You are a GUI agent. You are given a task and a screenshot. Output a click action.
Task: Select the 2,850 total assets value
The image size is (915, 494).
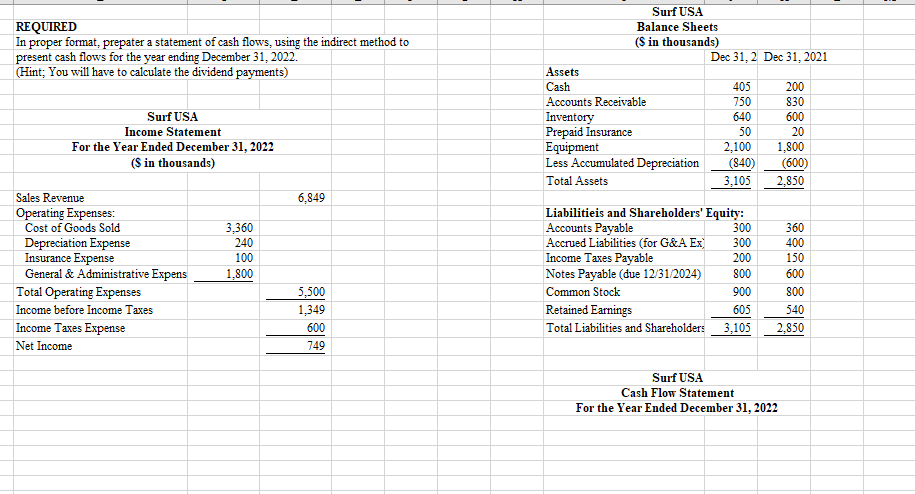click(791, 182)
